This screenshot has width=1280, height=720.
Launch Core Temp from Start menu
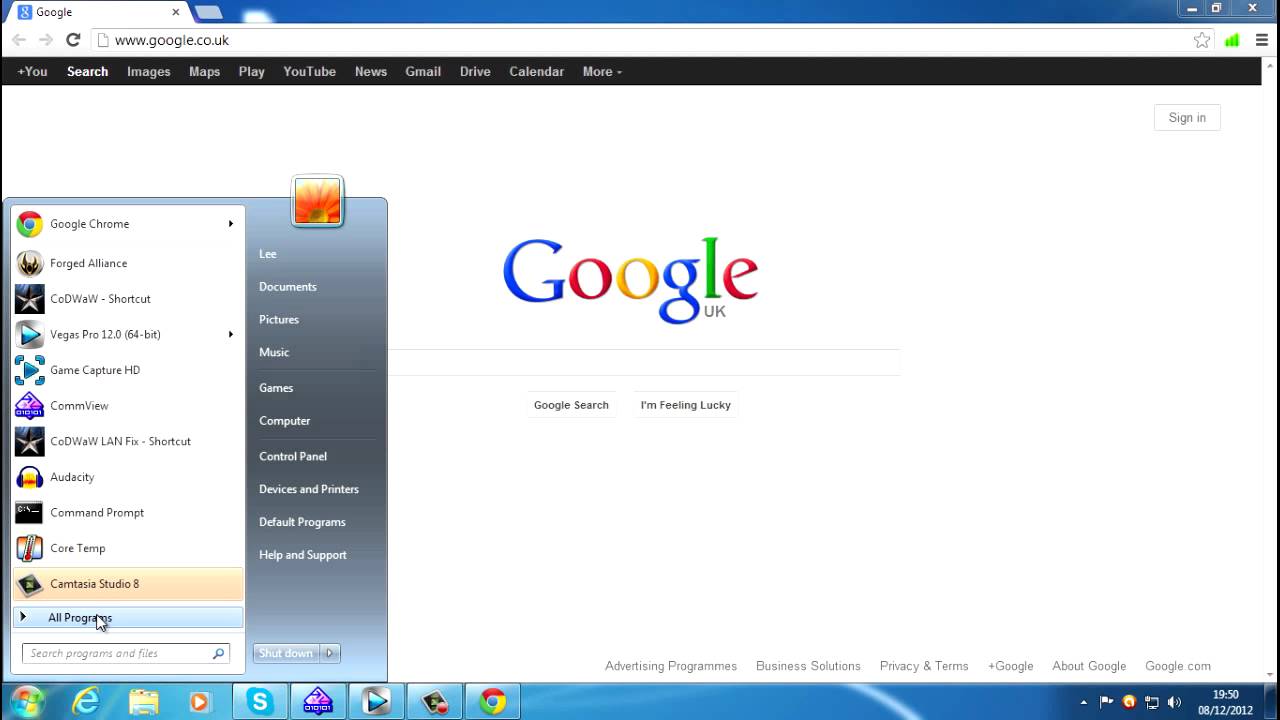tap(128, 548)
